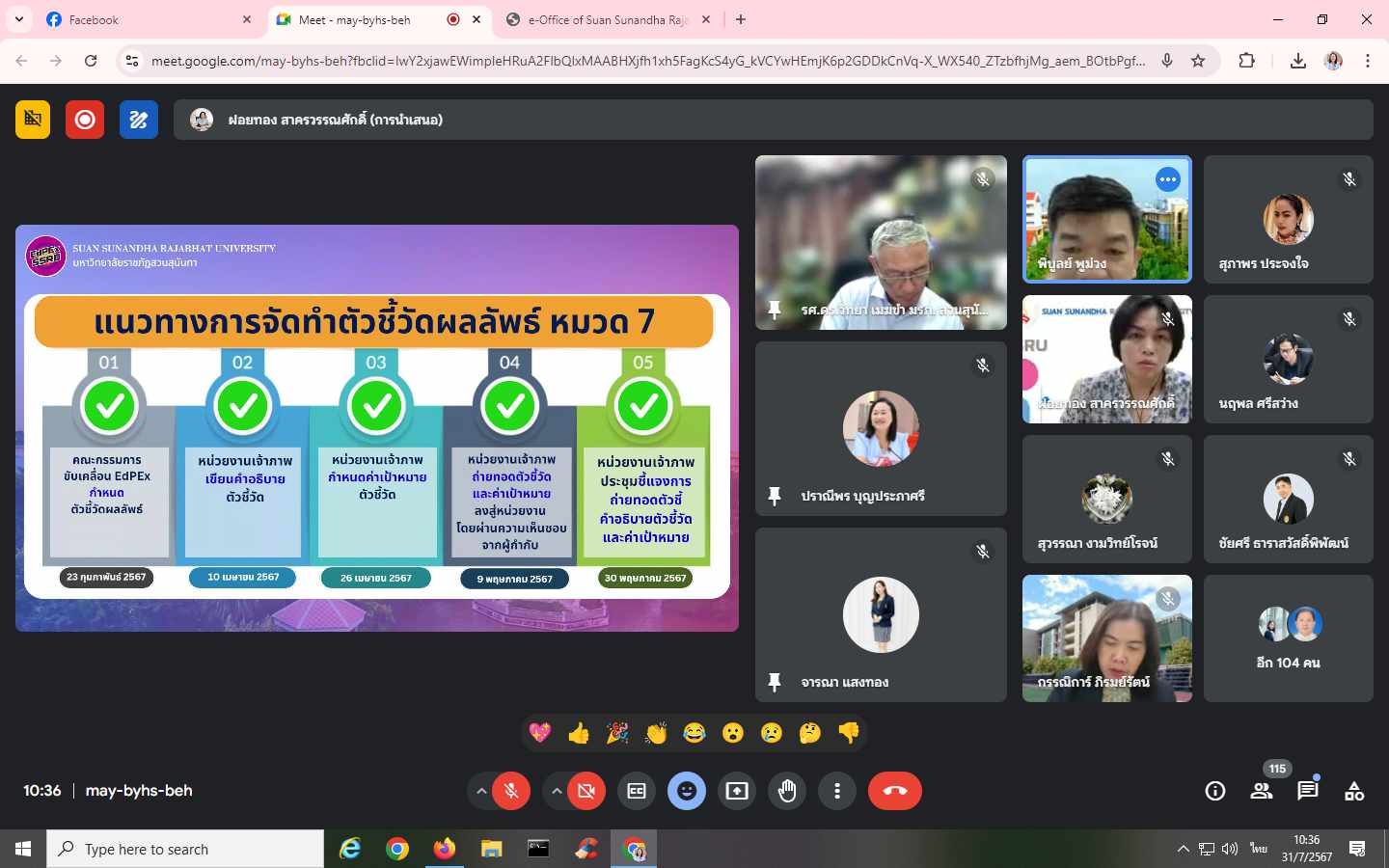Open the emoji reactions button
Image resolution: width=1389 pixels, height=868 pixels.
coord(687,791)
